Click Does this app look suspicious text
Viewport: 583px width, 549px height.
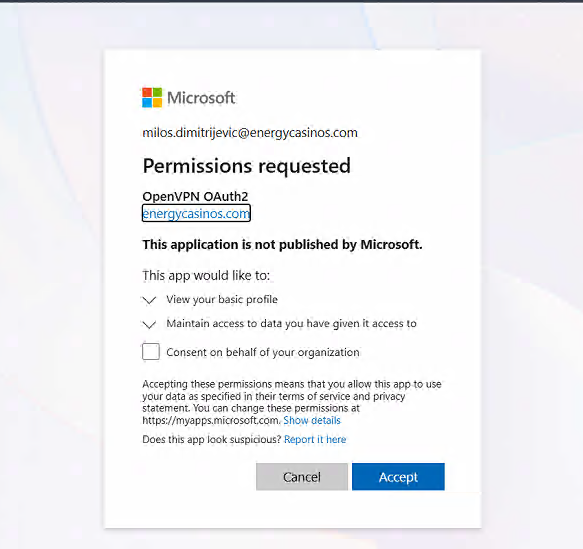coord(212,439)
